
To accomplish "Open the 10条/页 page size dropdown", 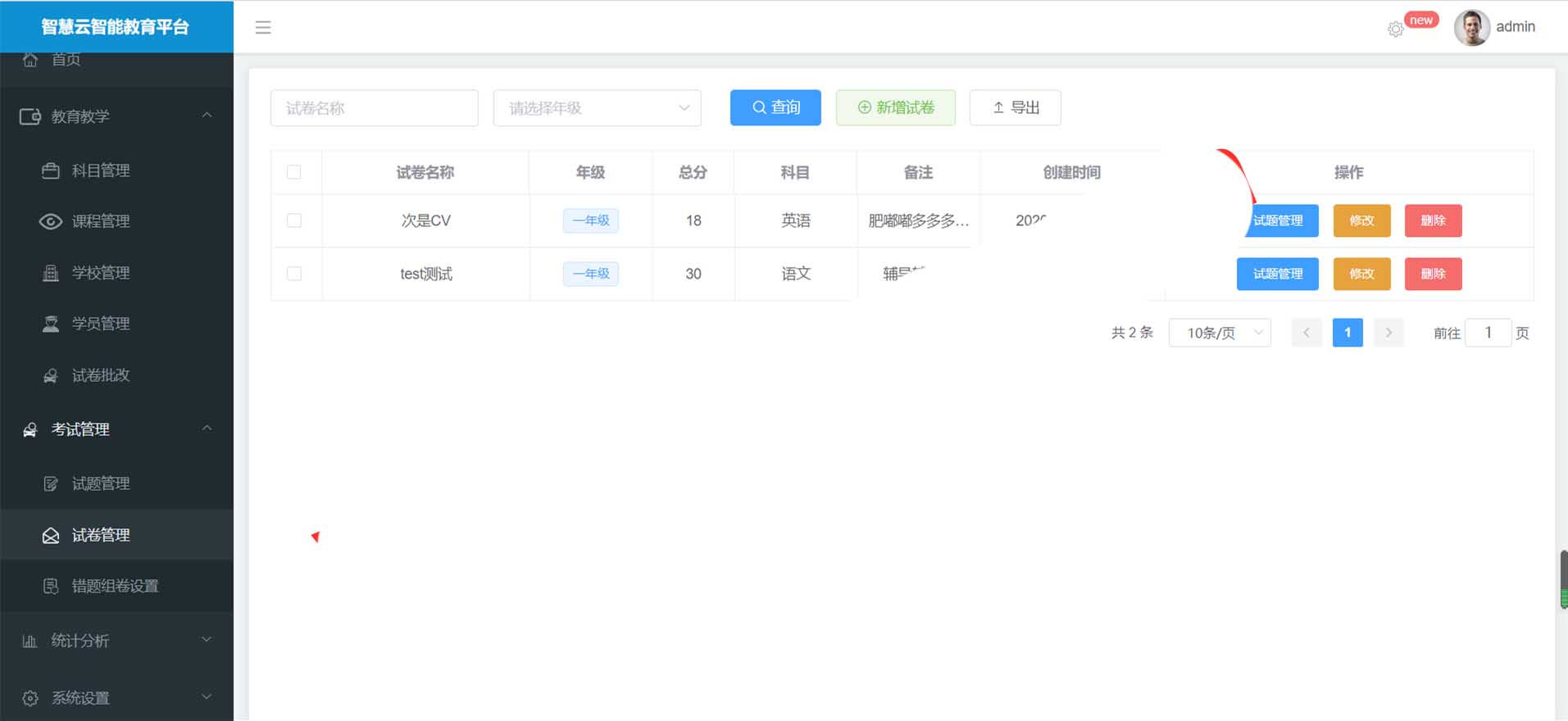I will (1219, 333).
